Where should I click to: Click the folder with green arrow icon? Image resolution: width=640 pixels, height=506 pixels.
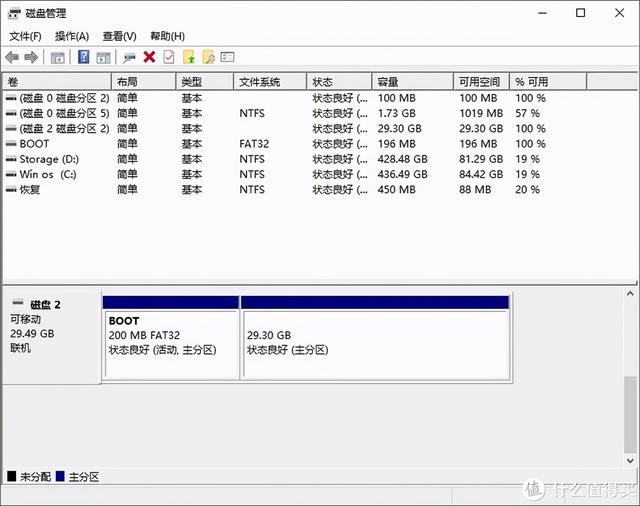pos(189,57)
